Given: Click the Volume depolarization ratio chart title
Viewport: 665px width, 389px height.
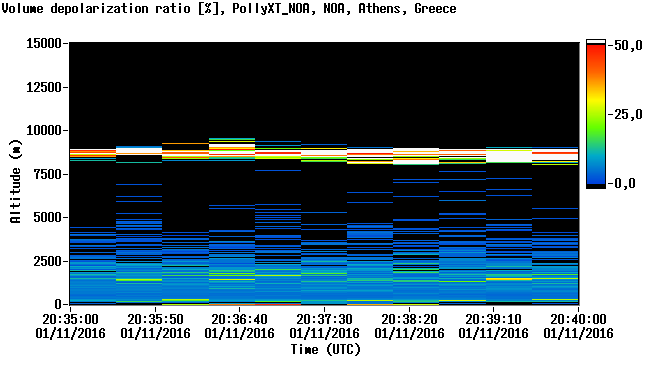Looking at the screenshot, I should tap(229, 8).
